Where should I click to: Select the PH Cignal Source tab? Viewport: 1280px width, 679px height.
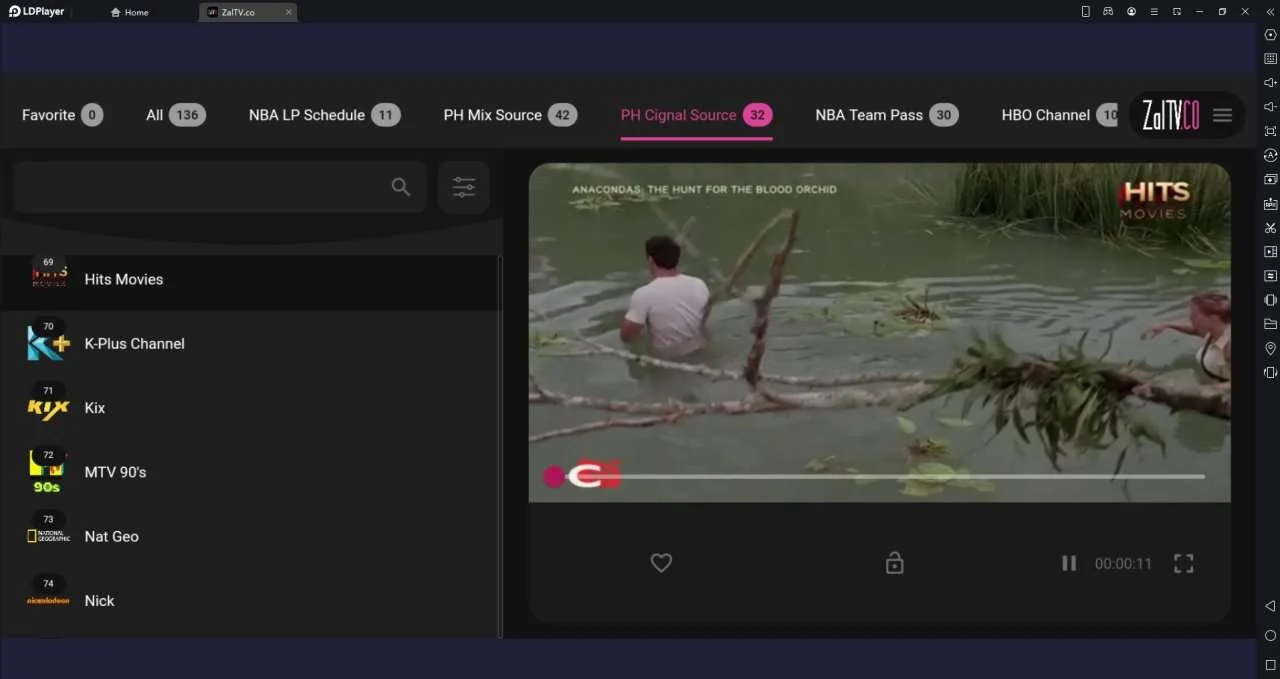point(696,115)
